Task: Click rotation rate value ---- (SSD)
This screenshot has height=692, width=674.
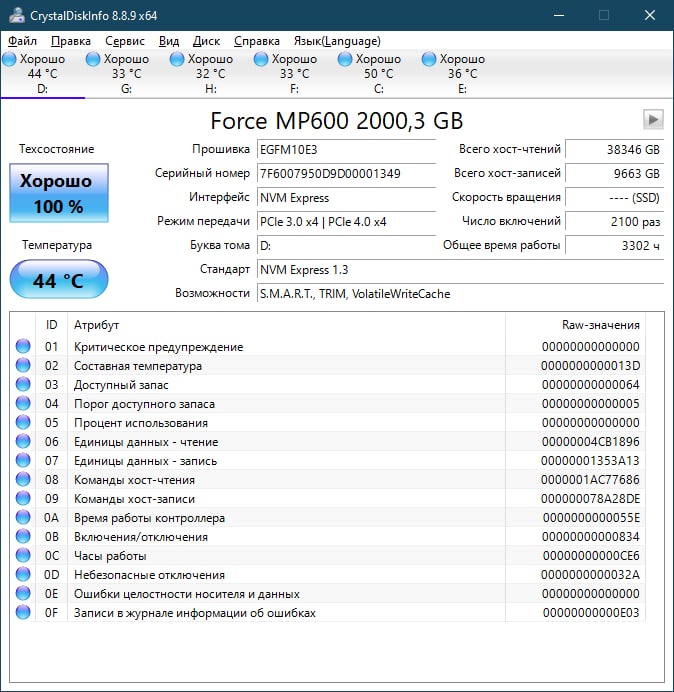Action: pos(614,198)
